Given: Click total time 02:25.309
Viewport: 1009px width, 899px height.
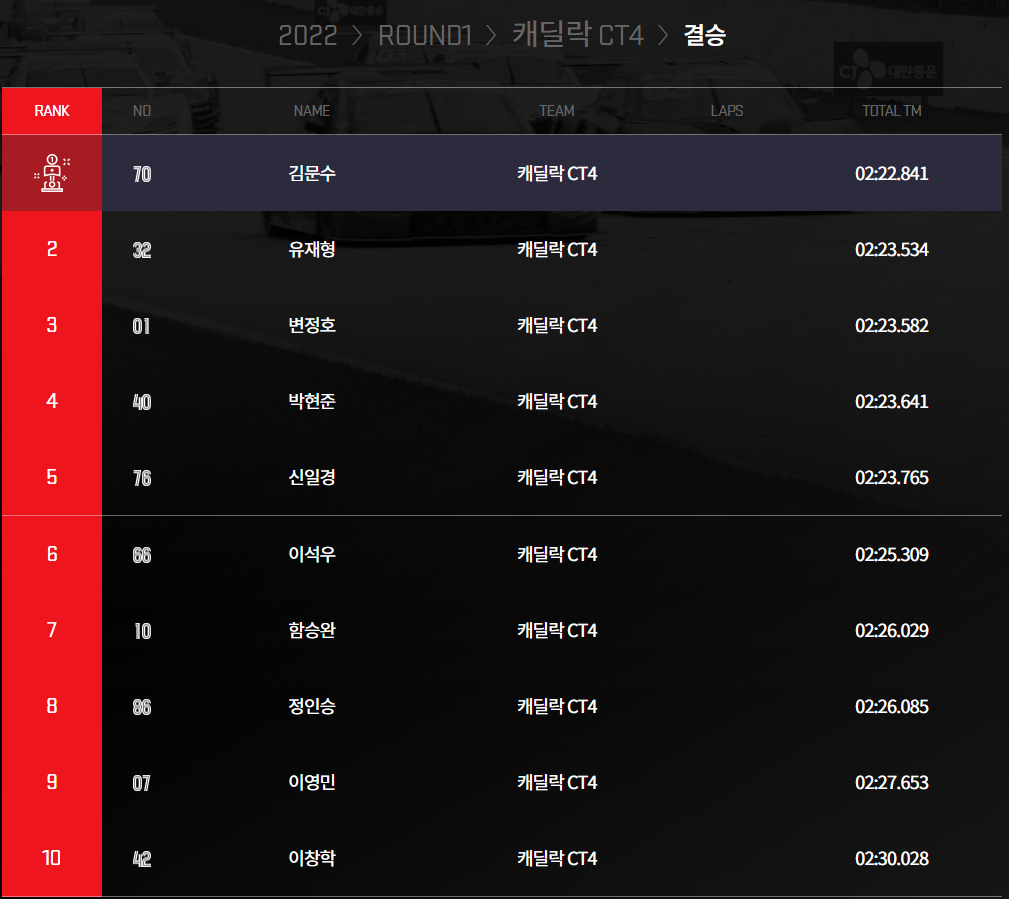Looking at the screenshot, I should [x=891, y=554].
